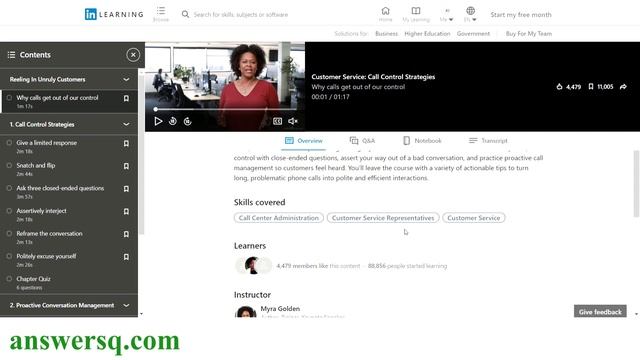Bookmark Reframe the conversation video
The height and width of the screenshot is (360, 640).
[127, 234]
